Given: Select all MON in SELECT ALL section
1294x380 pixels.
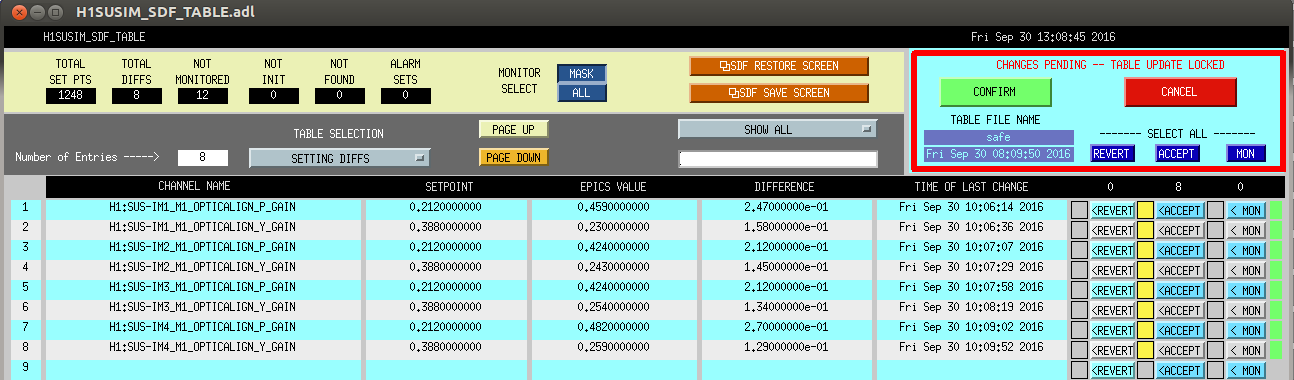Looking at the screenshot, I should click(1246, 154).
